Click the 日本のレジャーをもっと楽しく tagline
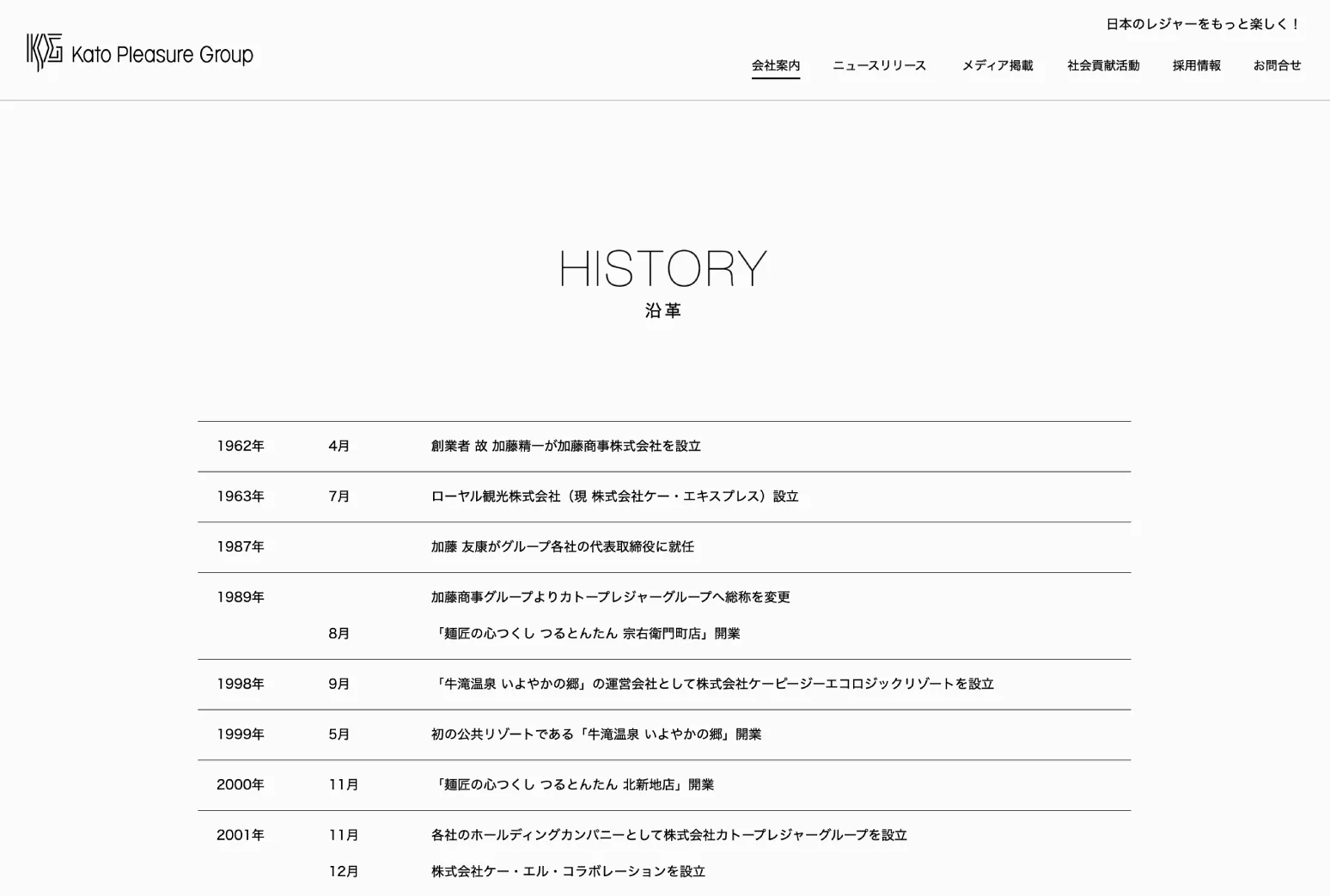This screenshot has width=1330, height=896. [x=1203, y=24]
